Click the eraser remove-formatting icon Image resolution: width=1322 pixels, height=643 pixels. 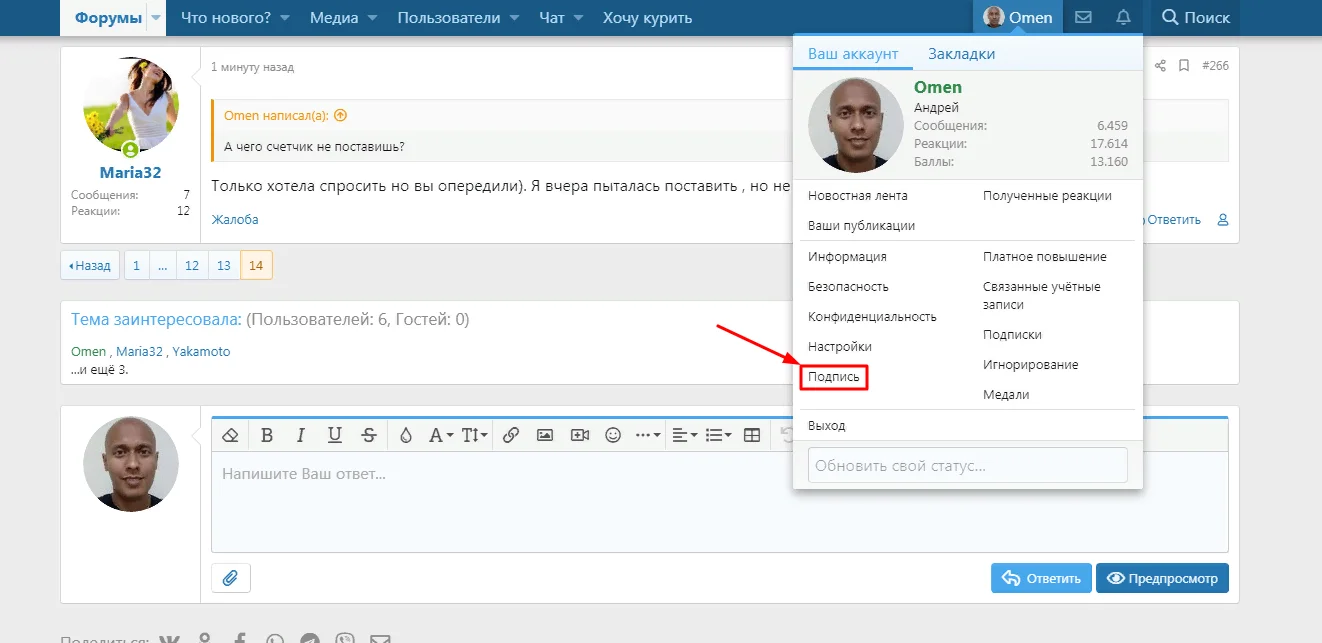(231, 435)
